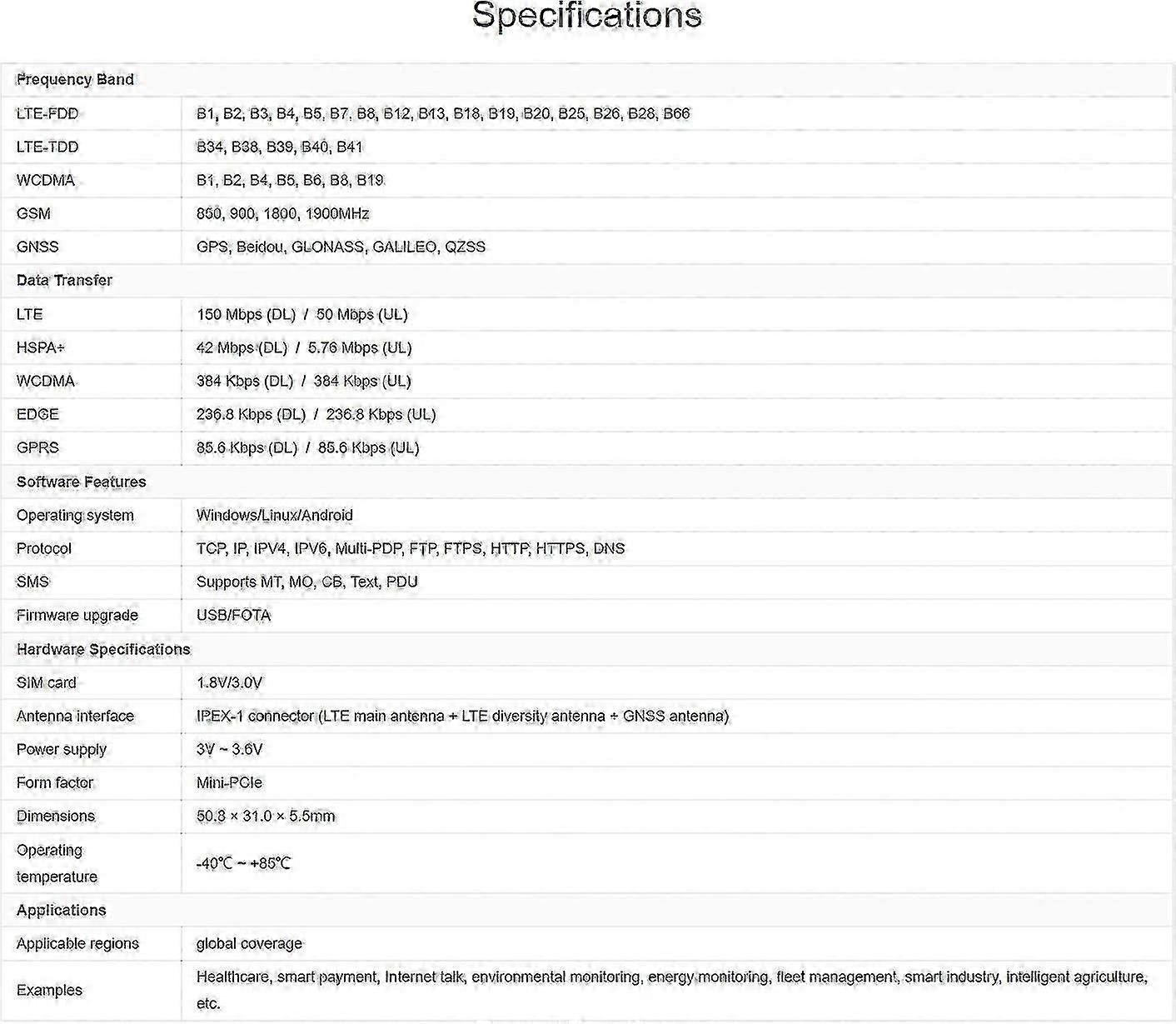This screenshot has height=1024, width=1176.
Task: Click the Applications section header
Action: [x=62, y=911]
